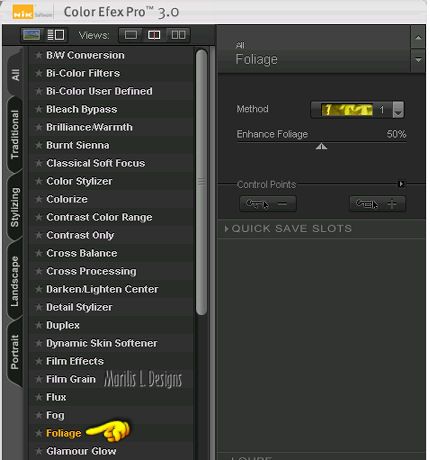Click the filter list scrollbar thumb
This screenshot has height=460, width=430.
(x=201, y=182)
